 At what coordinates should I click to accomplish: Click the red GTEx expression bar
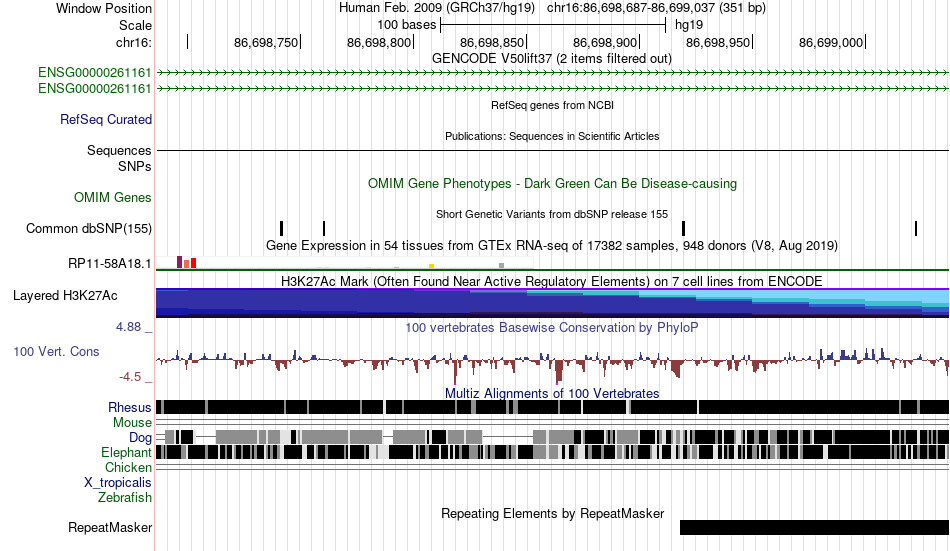pos(193,263)
